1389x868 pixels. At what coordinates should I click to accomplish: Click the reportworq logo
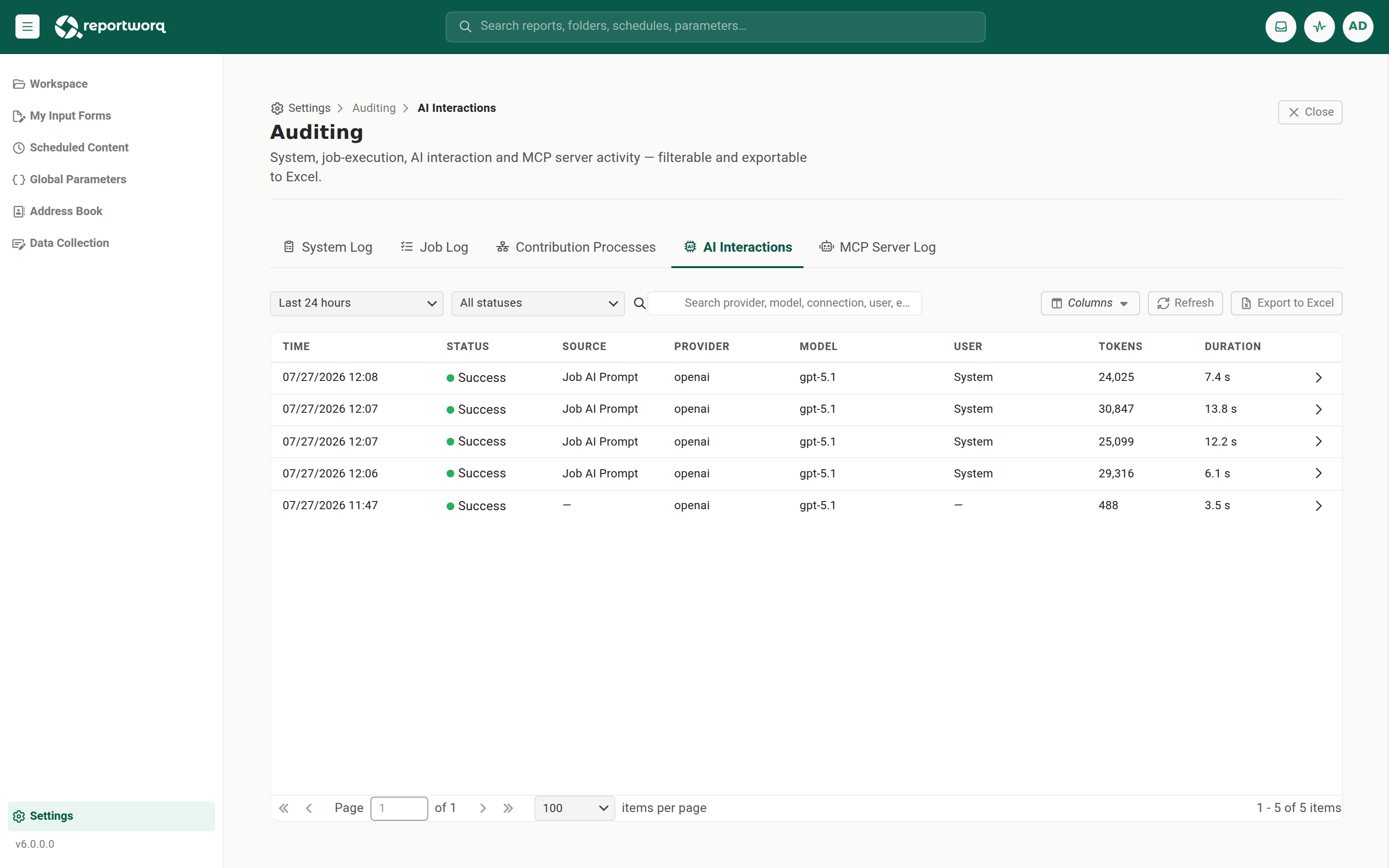110,27
